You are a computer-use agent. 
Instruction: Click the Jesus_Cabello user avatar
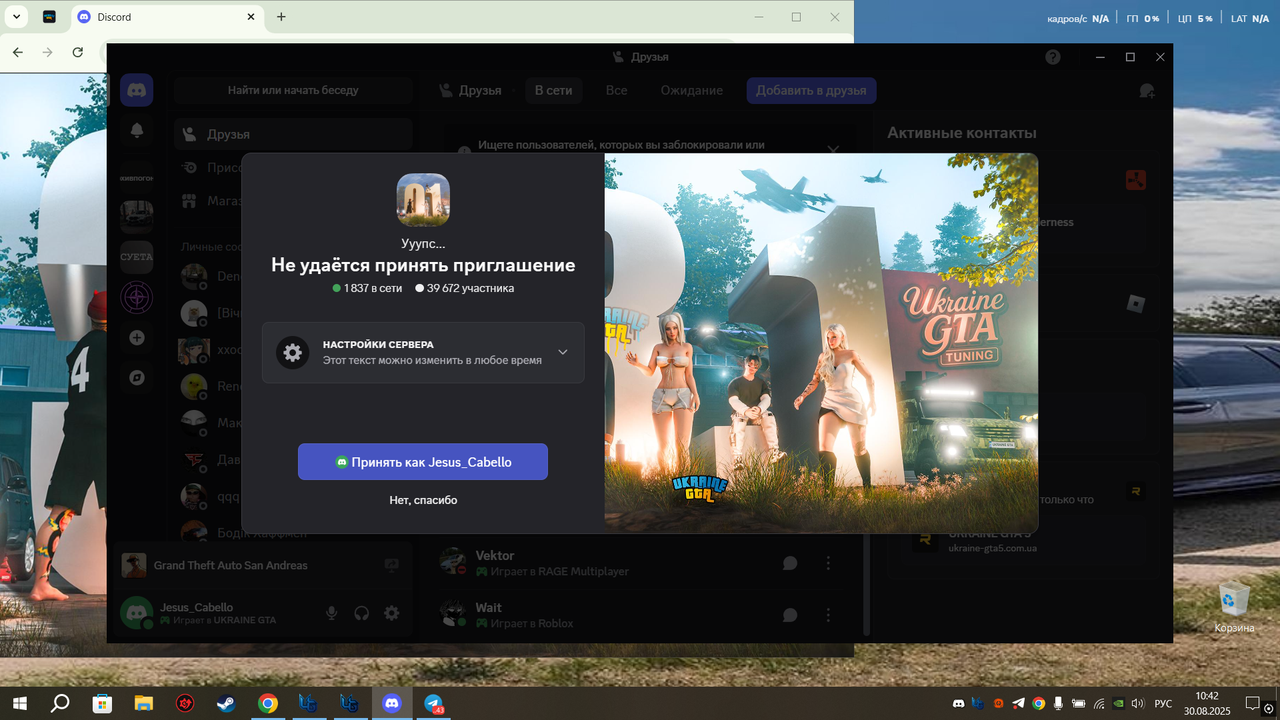click(136, 613)
